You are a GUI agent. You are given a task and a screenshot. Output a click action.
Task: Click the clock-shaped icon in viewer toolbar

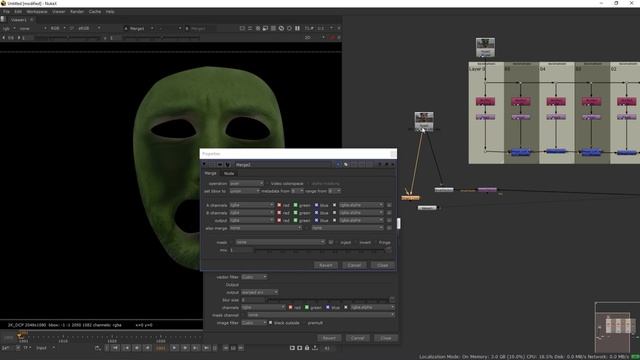click(281, 28)
